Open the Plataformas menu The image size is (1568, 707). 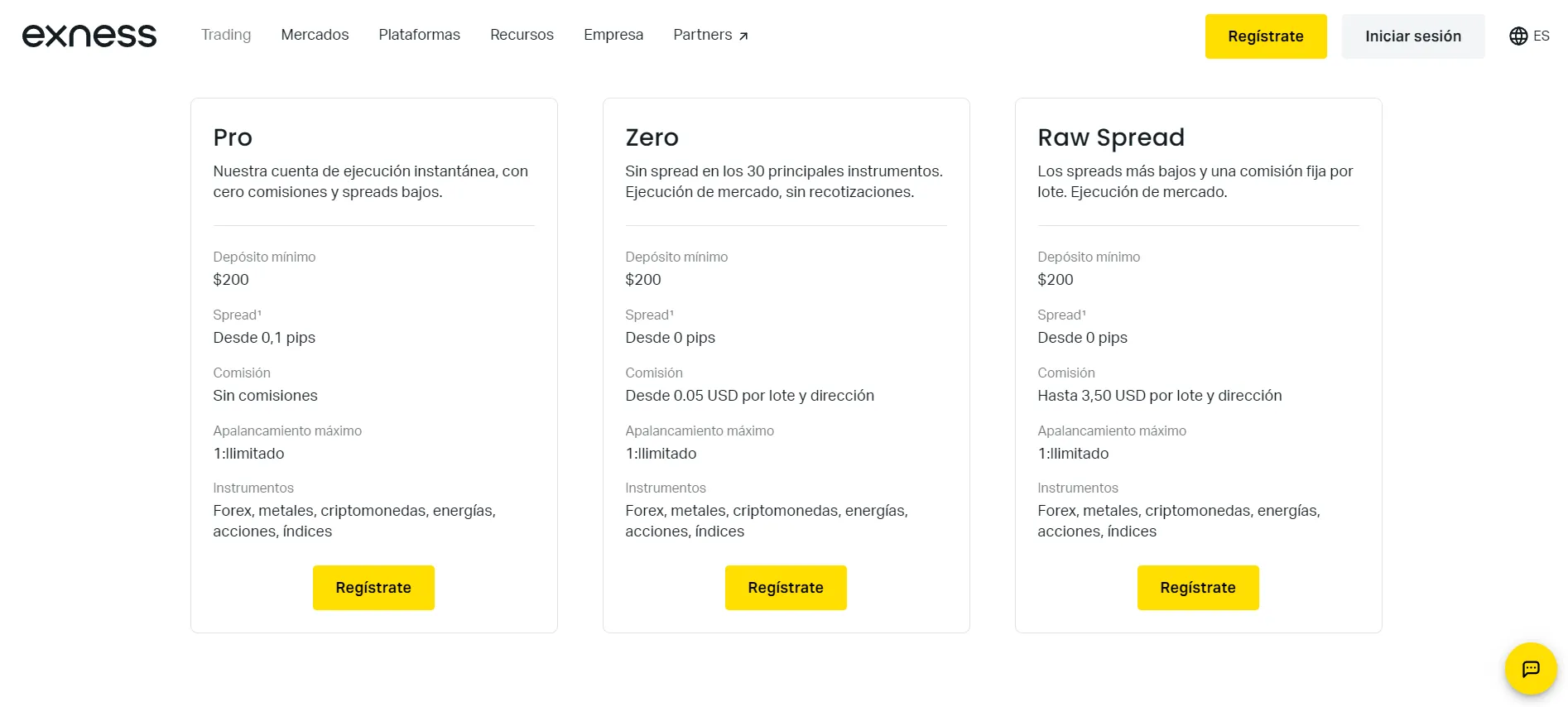(x=420, y=35)
